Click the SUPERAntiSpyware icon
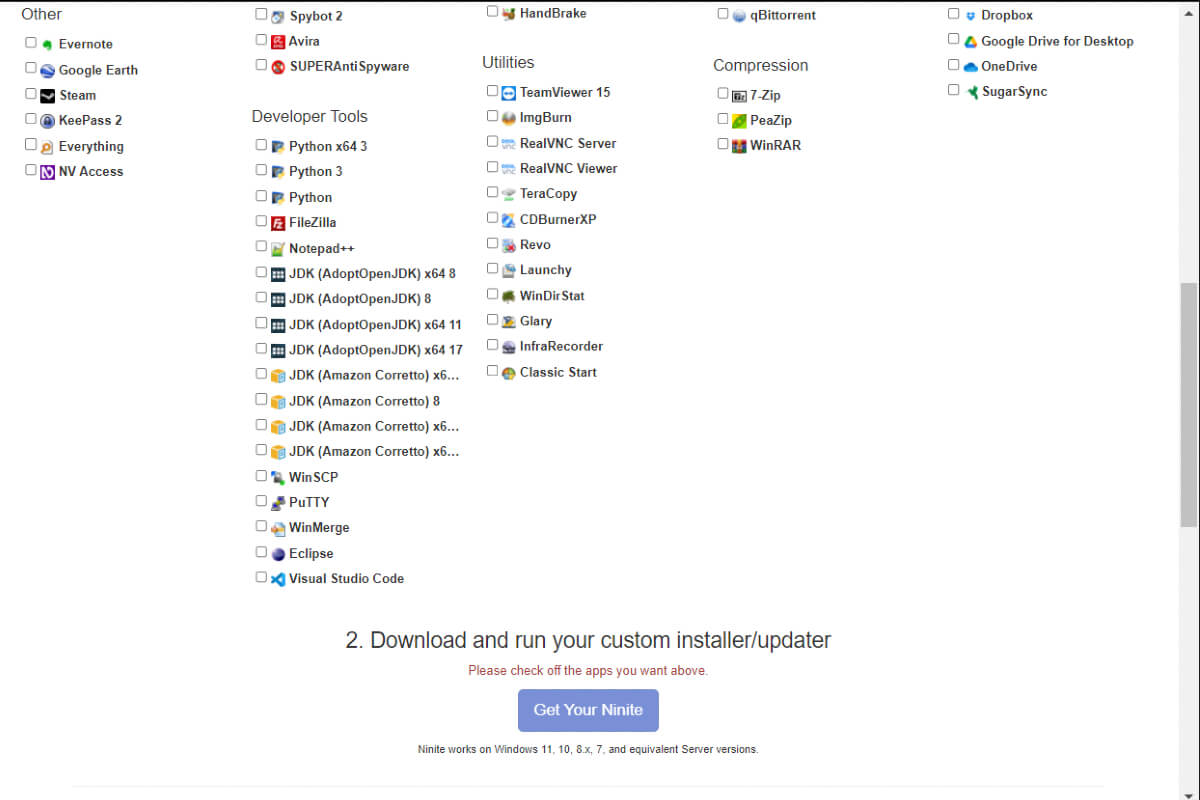The image size is (1200, 800). coord(277,67)
